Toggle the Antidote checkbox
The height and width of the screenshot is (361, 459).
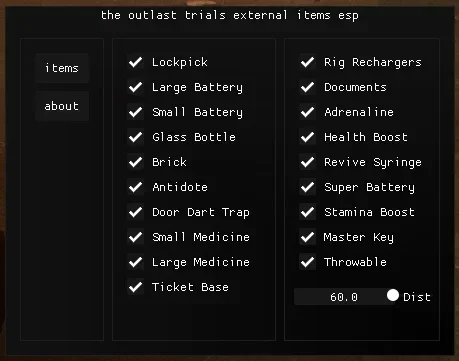[x=136, y=187]
